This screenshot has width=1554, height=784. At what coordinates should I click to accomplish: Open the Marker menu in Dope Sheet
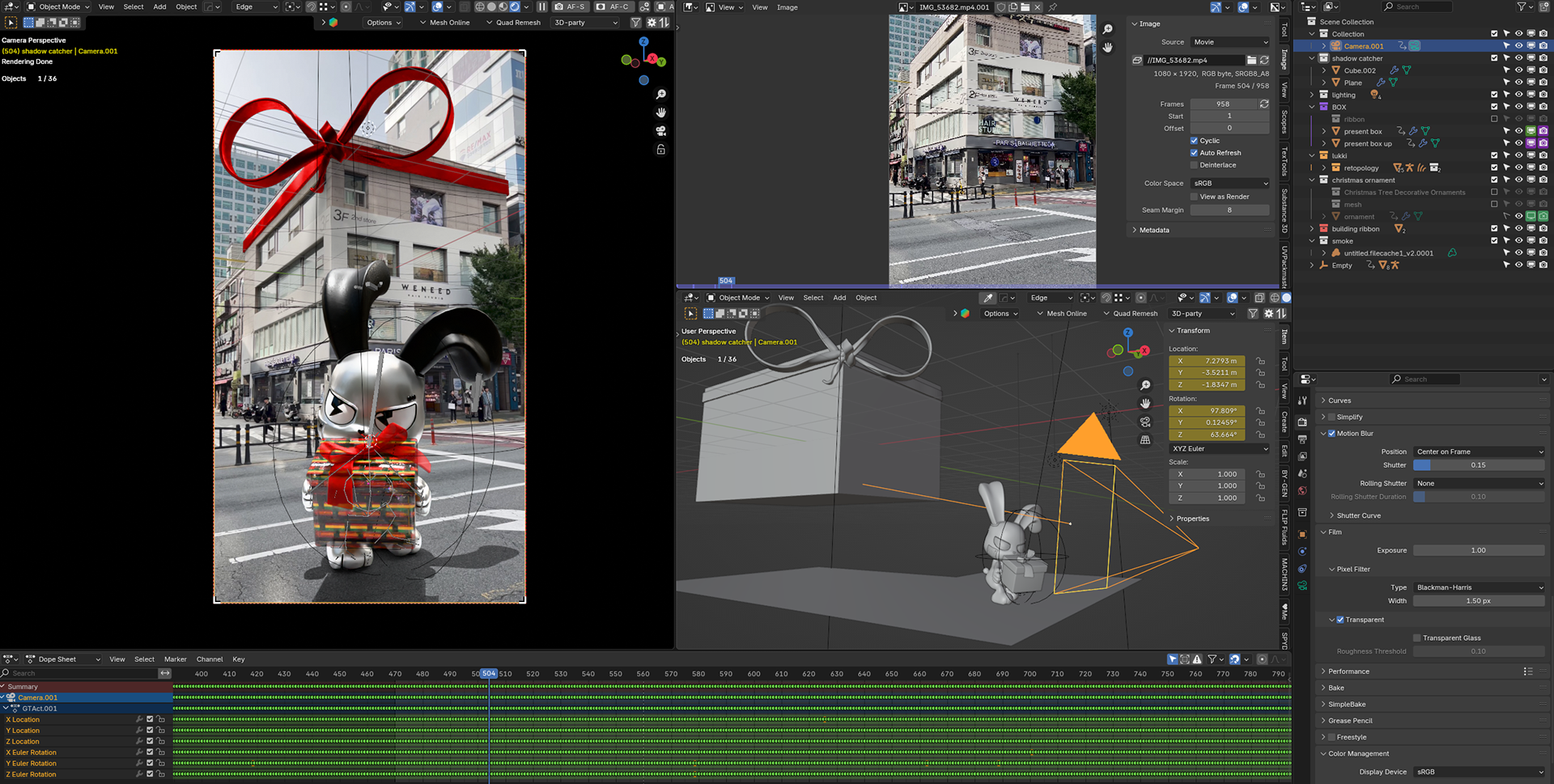pos(176,659)
